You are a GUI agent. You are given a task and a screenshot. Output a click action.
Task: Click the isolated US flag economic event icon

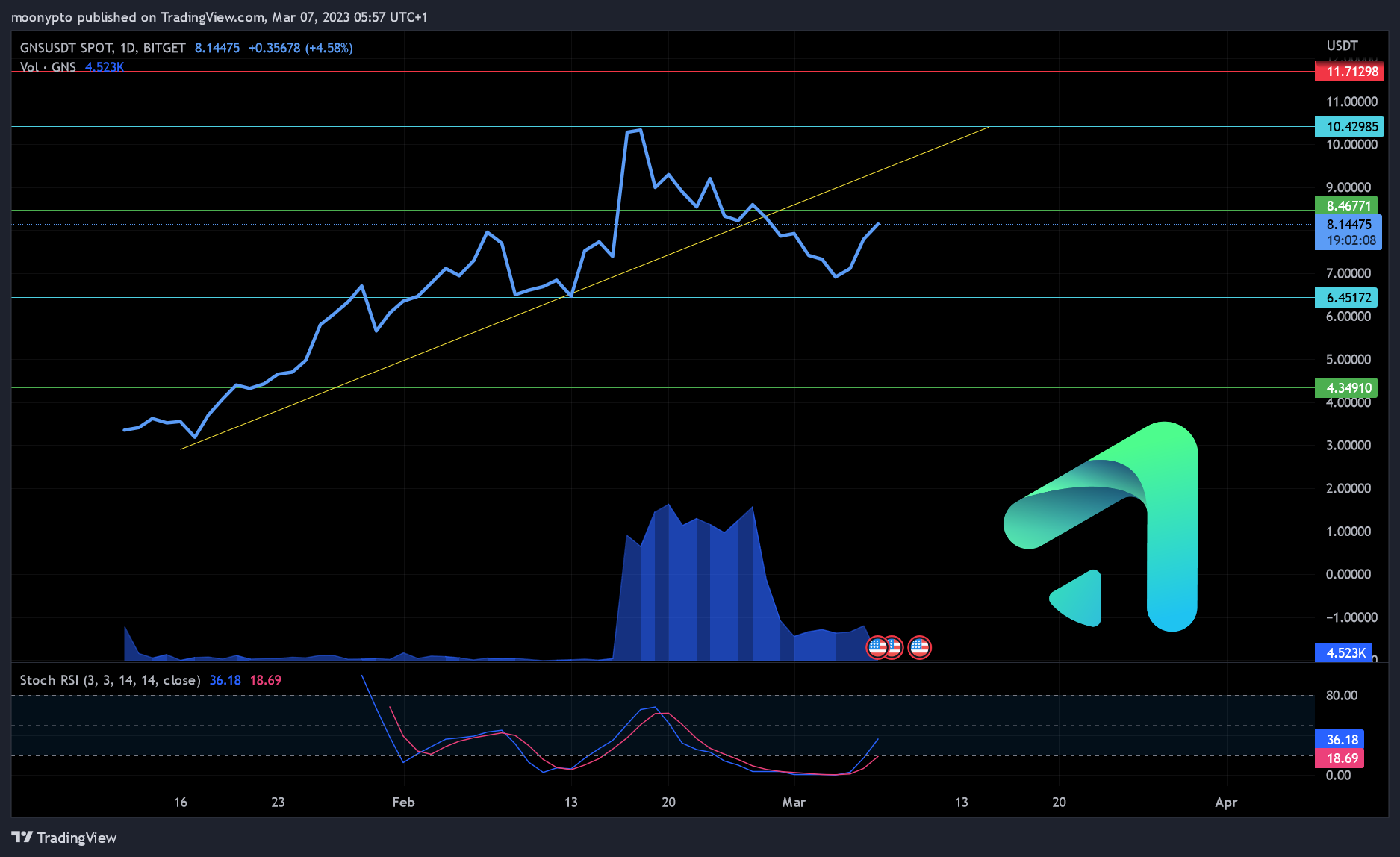tap(919, 647)
